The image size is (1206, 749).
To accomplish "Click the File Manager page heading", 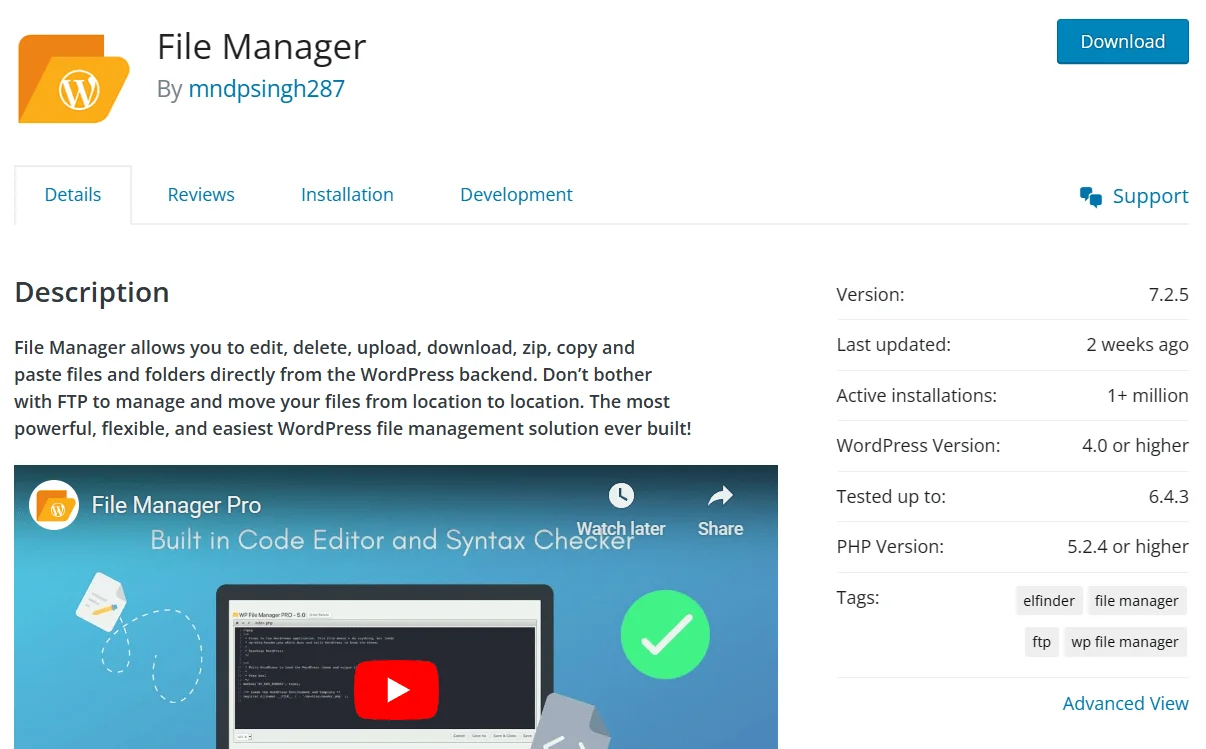I will [x=262, y=46].
